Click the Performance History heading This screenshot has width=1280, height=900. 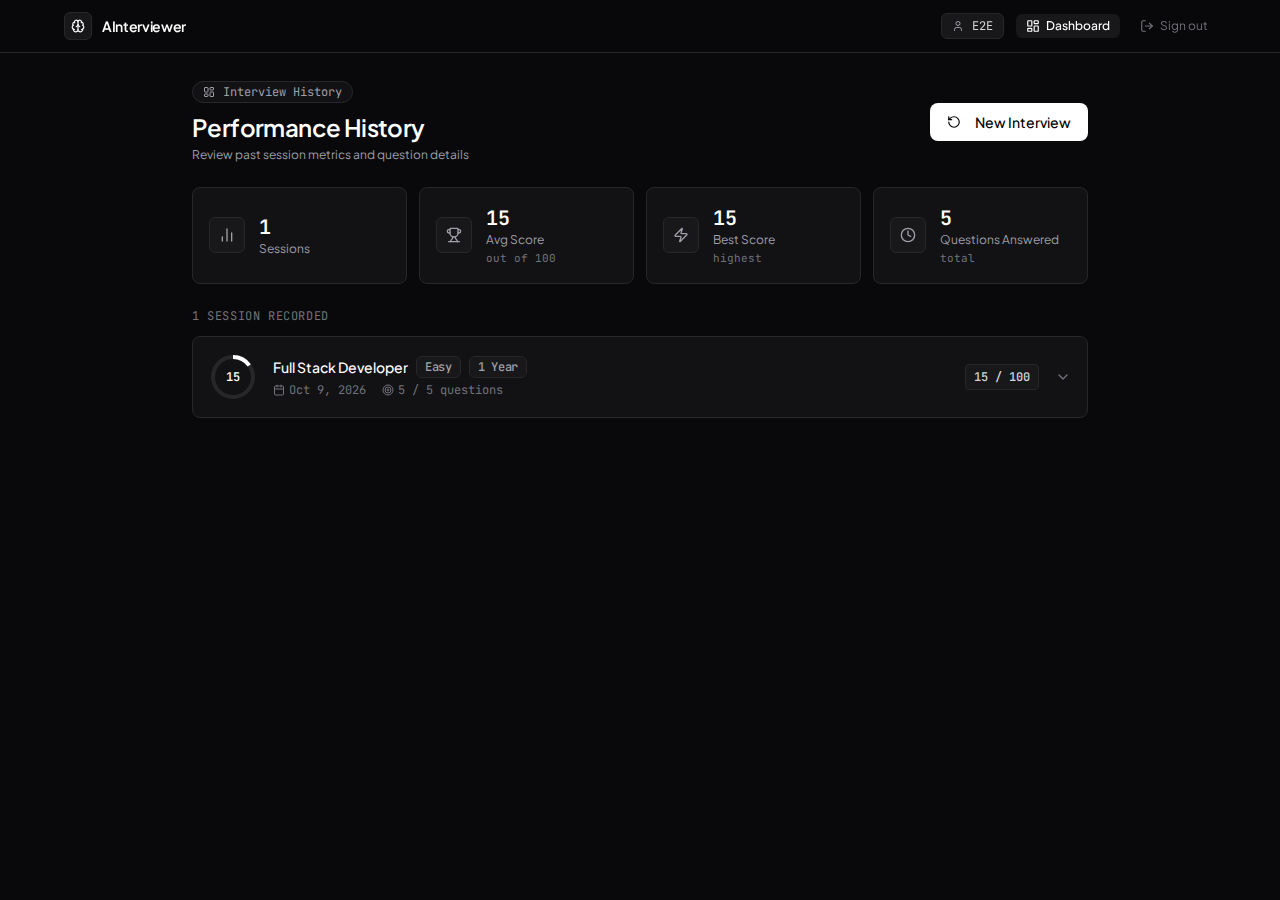point(308,128)
